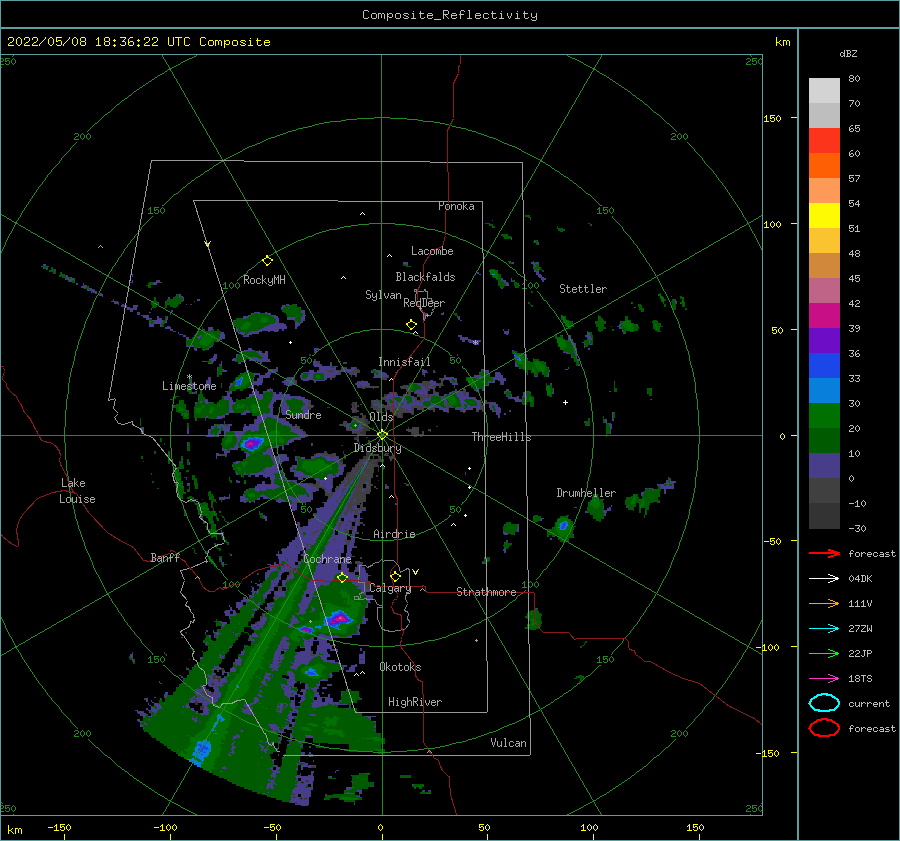
Task: Click the white 04DK arrow icon
Action: tap(824, 579)
